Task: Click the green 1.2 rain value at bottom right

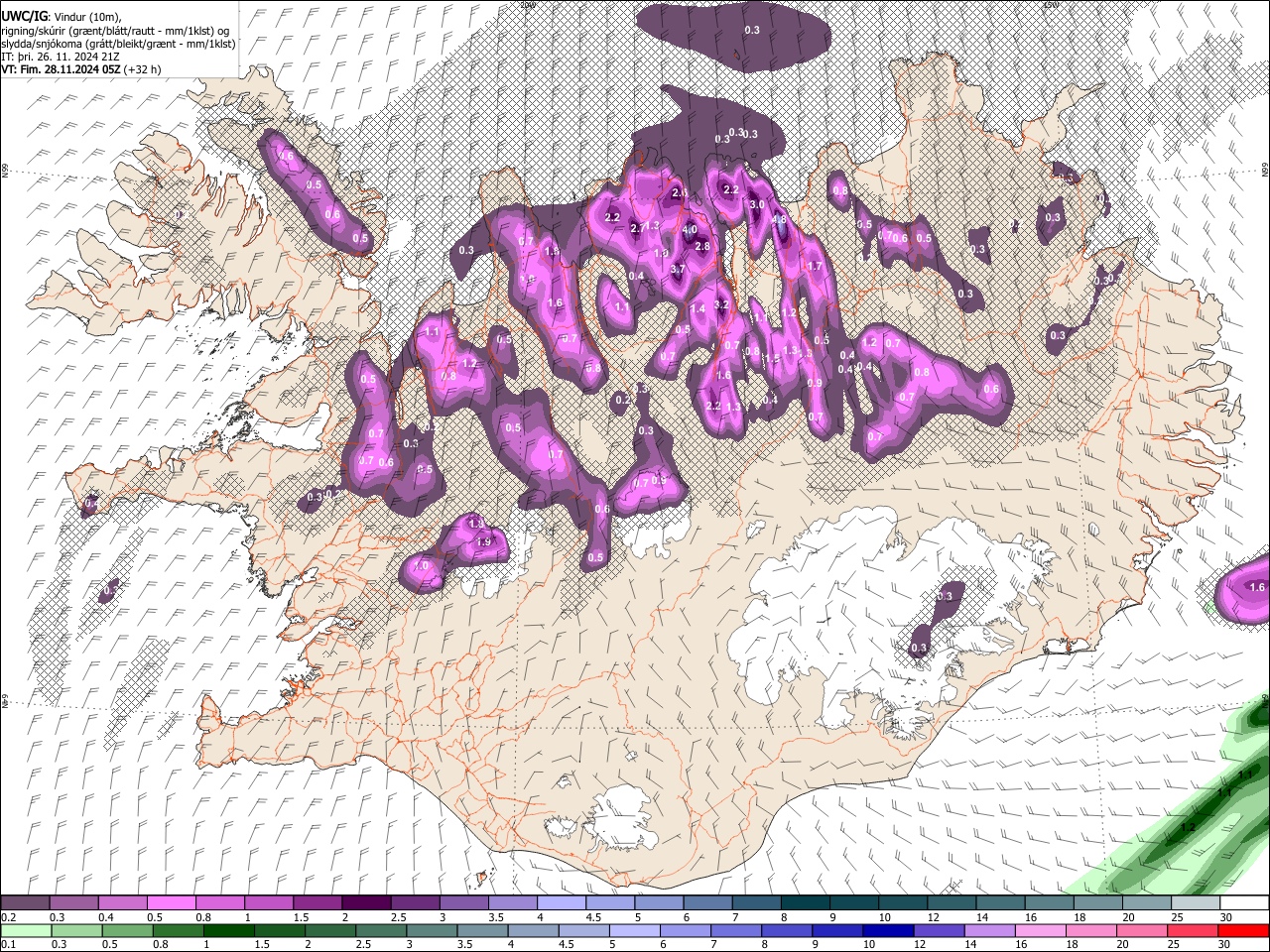Action: click(1188, 827)
